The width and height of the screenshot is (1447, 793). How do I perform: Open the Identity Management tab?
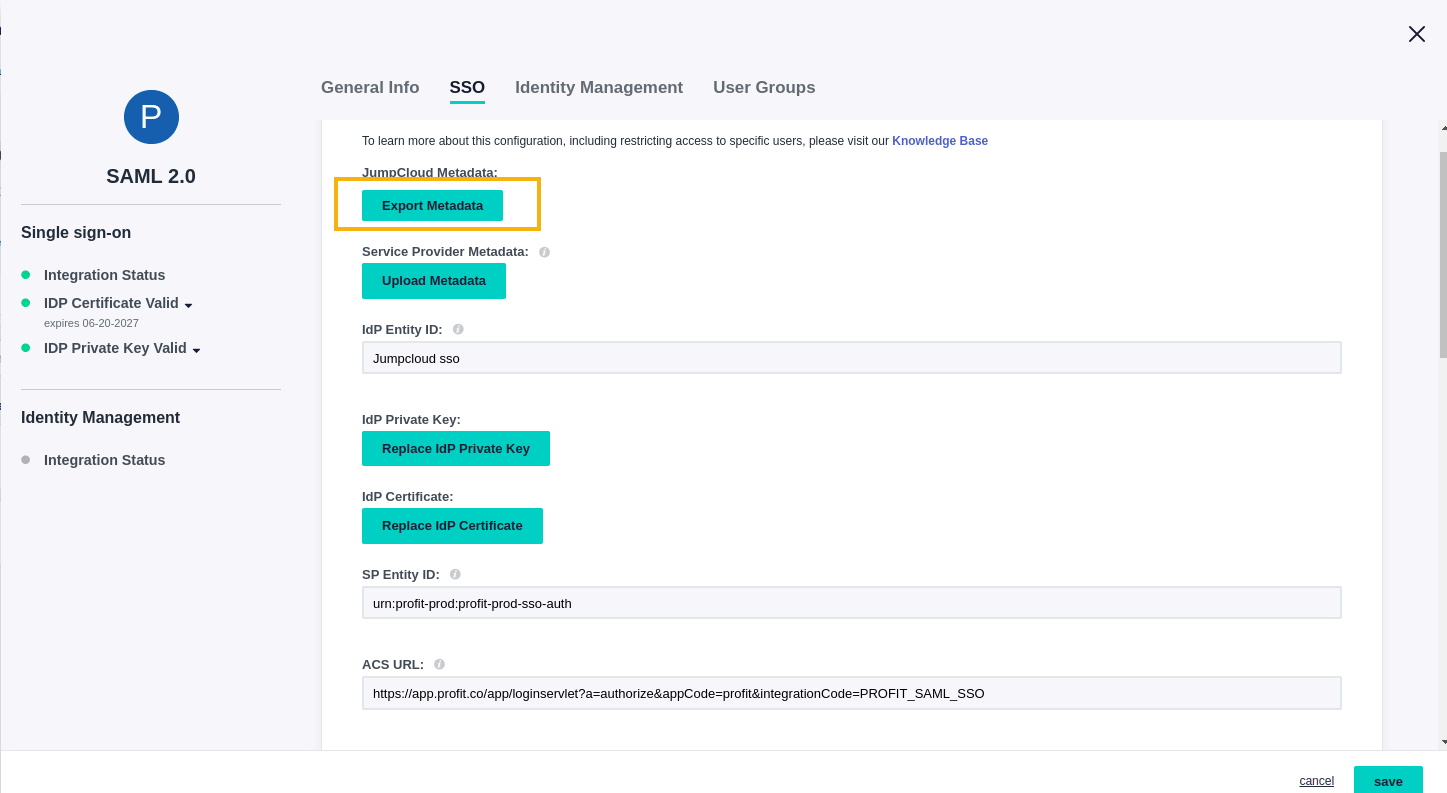pos(599,87)
